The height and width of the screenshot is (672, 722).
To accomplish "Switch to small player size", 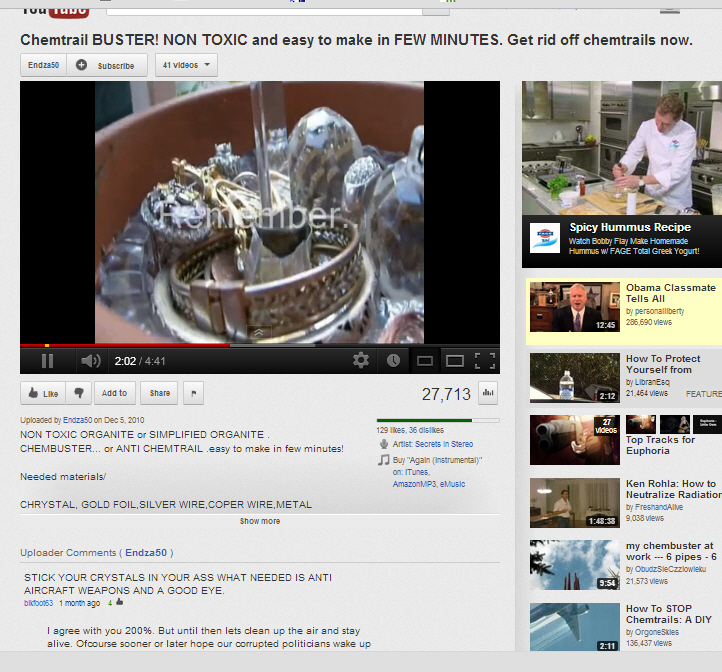I will tap(424, 361).
